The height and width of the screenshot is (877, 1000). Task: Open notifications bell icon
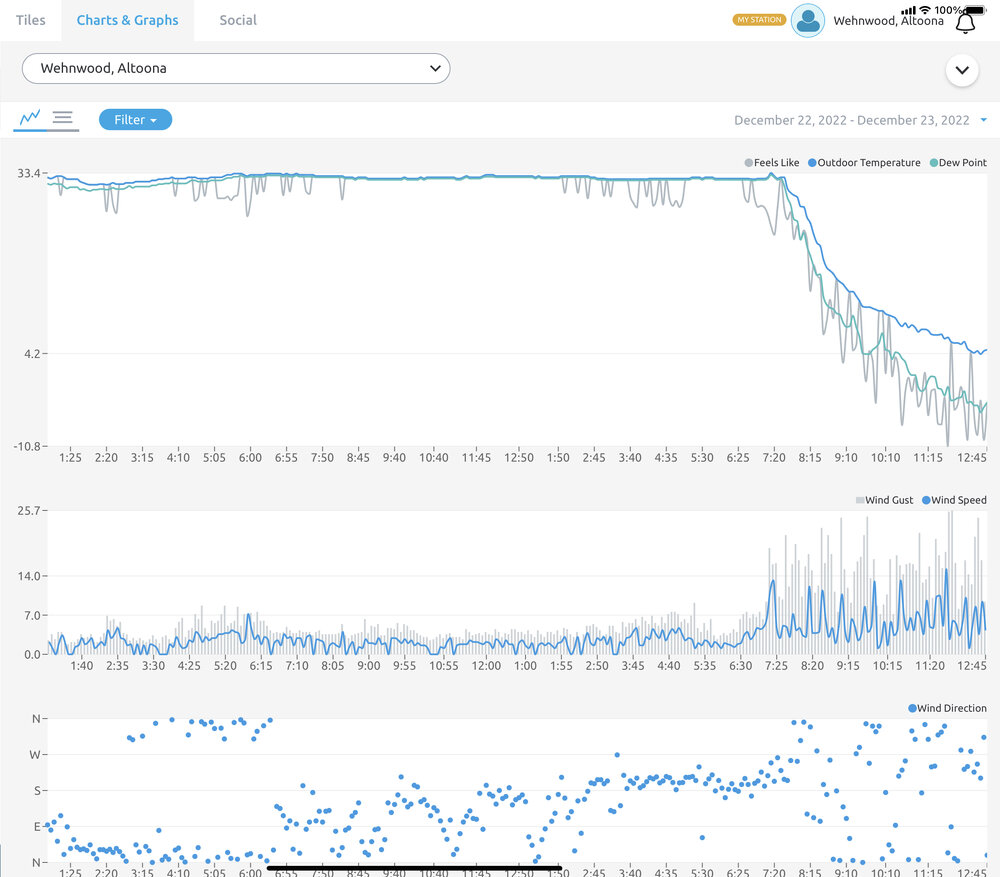coord(965,24)
